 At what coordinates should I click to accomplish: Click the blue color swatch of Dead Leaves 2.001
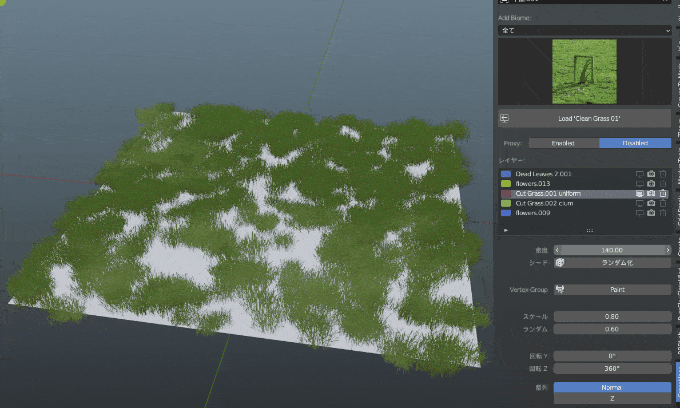point(506,174)
